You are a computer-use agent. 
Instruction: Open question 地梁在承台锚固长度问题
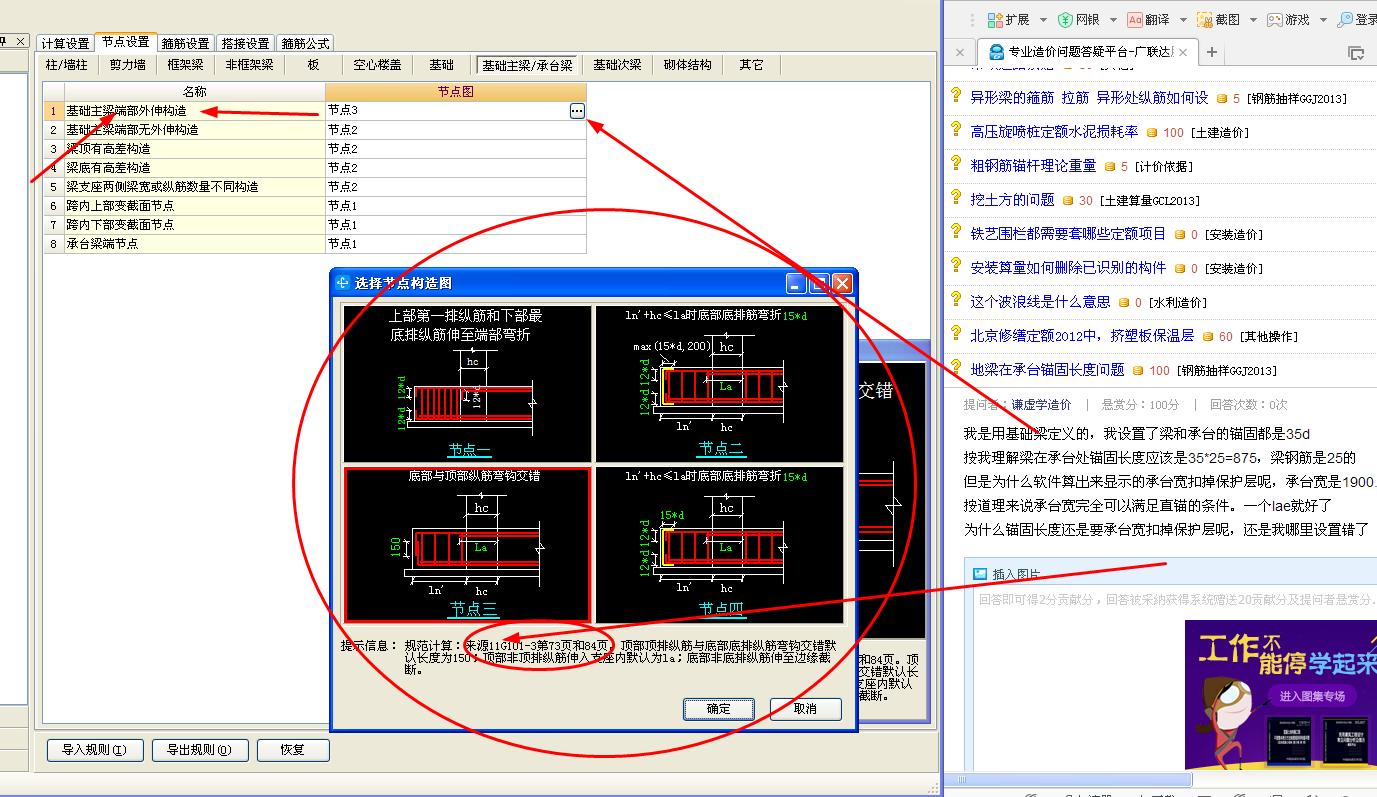pos(1047,370)
